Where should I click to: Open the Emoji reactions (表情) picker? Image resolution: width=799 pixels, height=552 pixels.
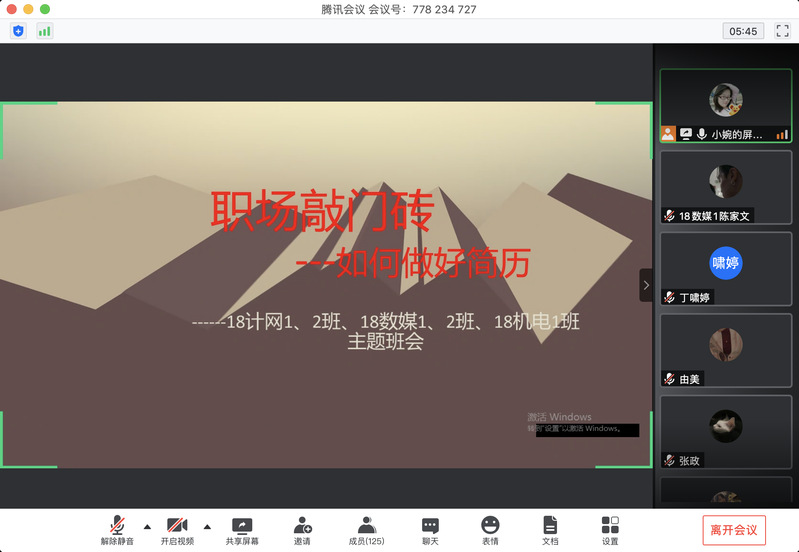click(x=490, y=530)
